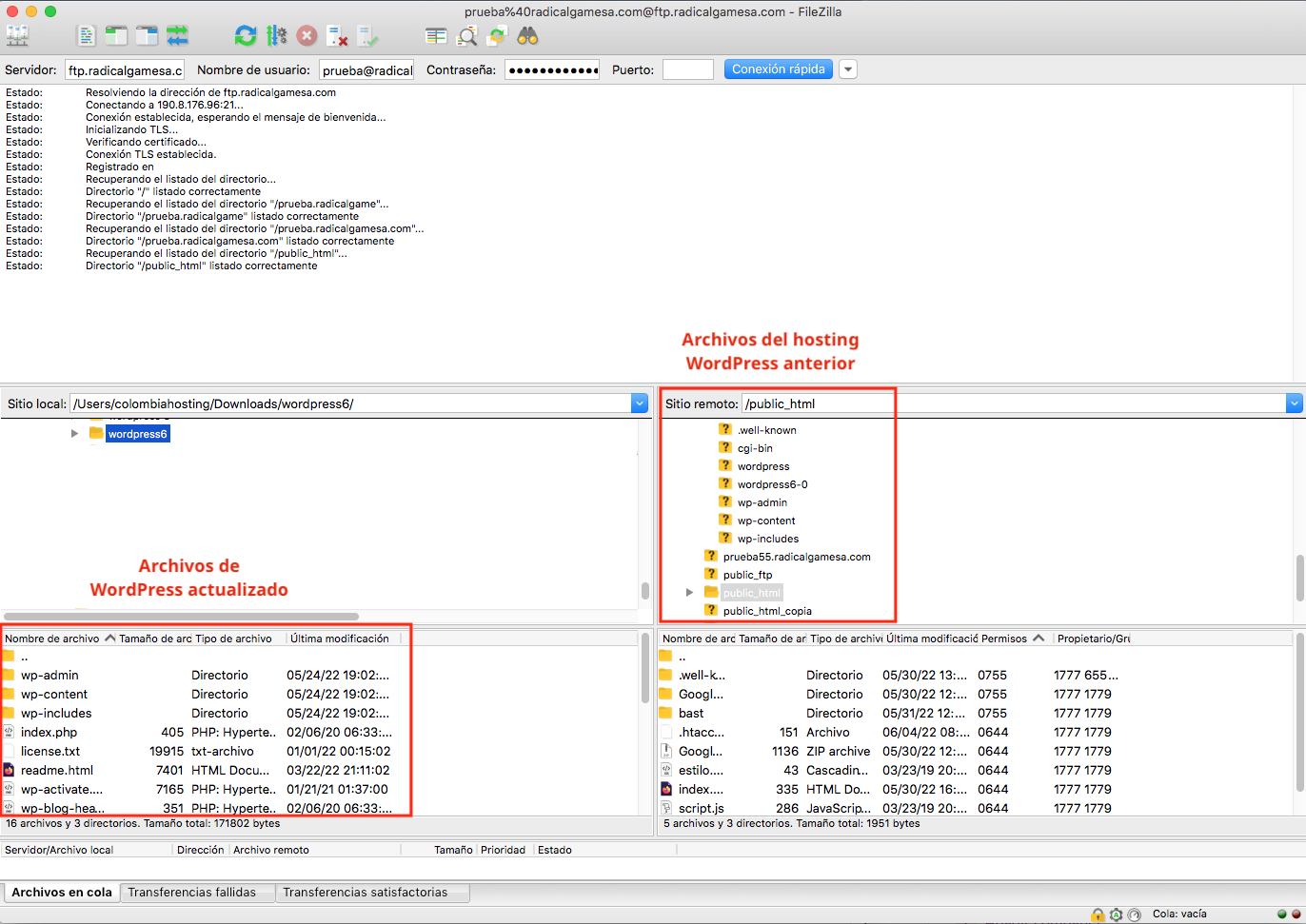Click wp-content local folder icon

tap(9, 694)
